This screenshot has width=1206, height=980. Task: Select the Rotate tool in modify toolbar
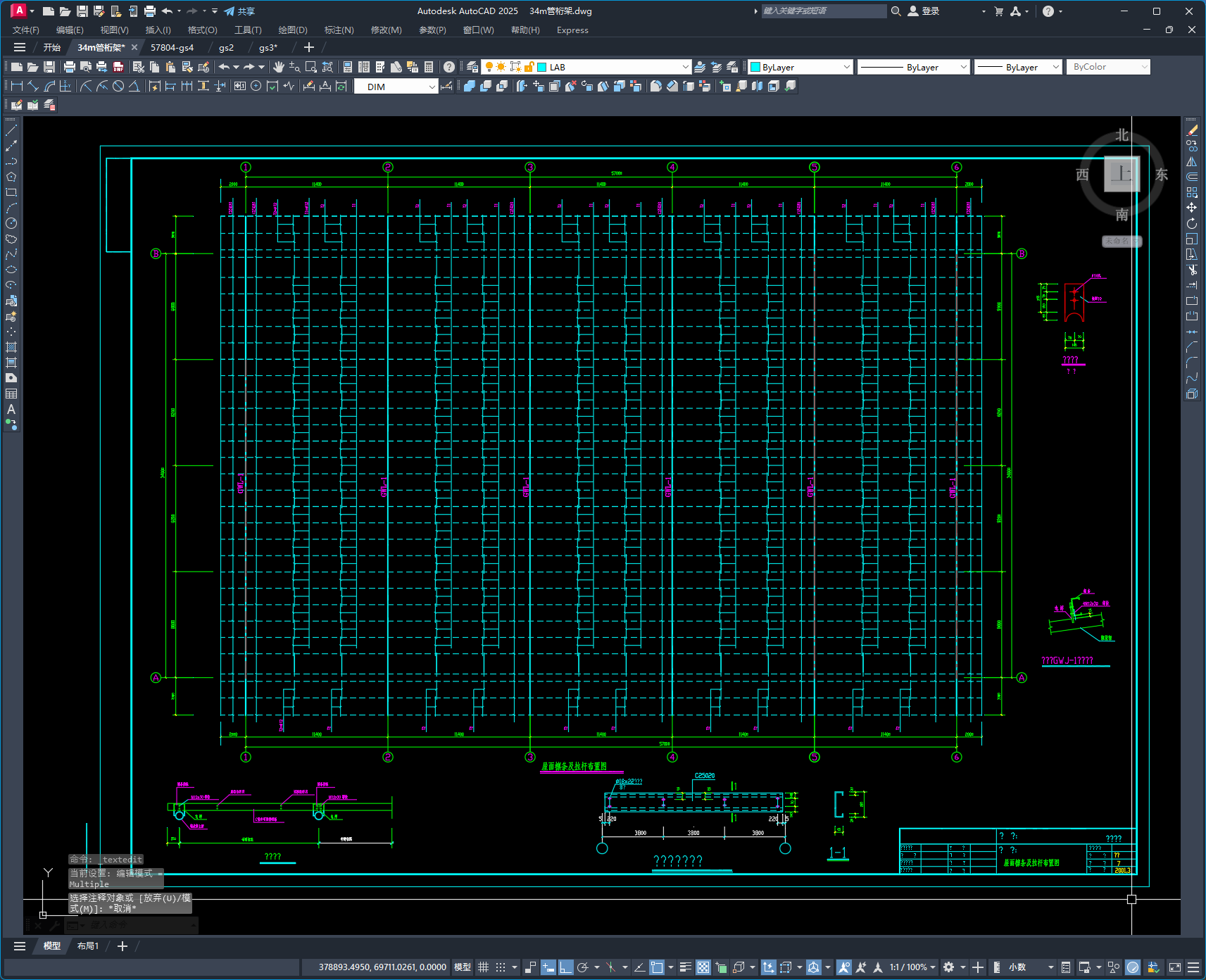[x=1191, y=223]
